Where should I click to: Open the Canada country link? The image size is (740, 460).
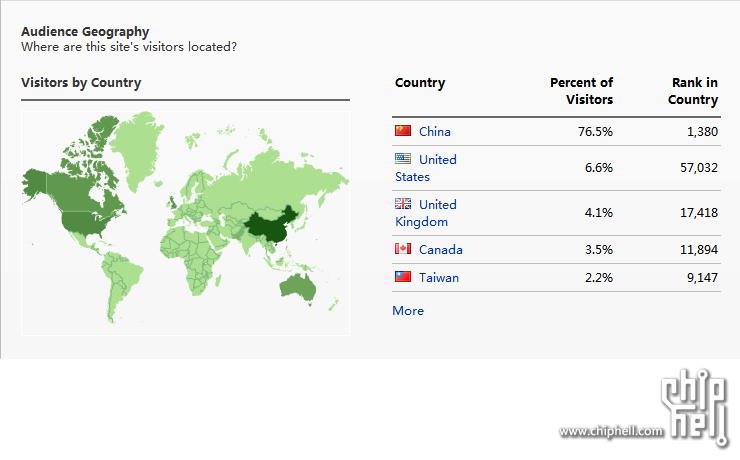pyautogui.click(x=441, y=250)
